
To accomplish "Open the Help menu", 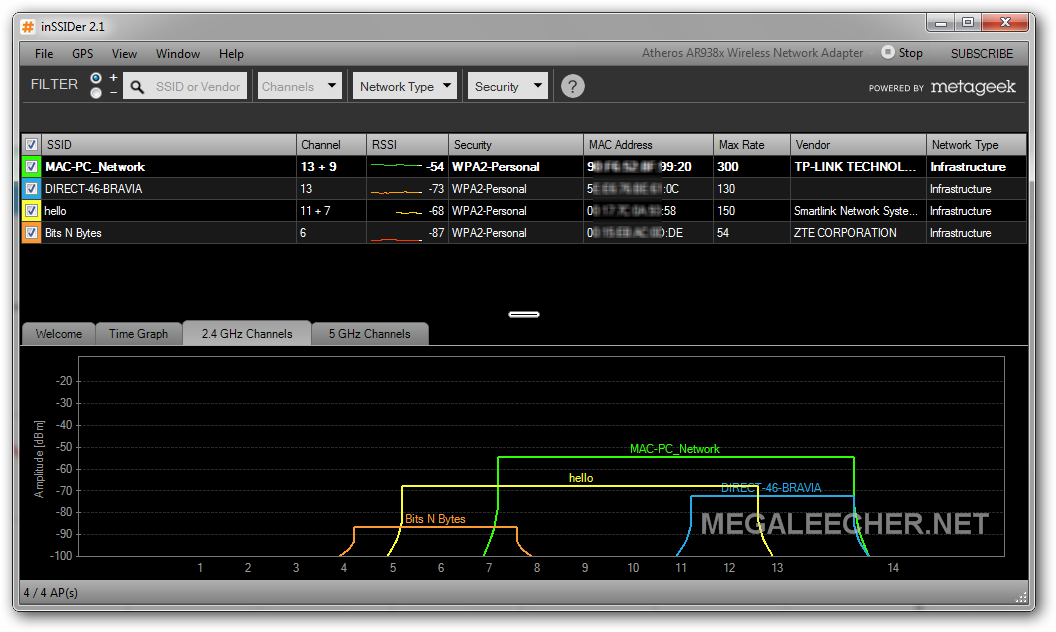I will click(x=231, y=54).
